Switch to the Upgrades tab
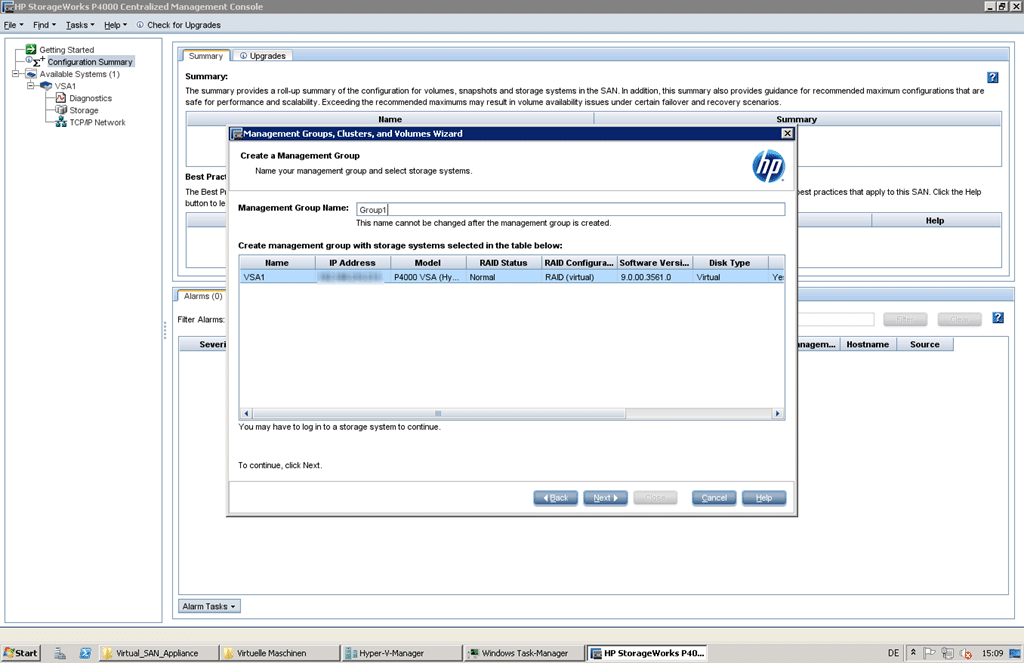This screenshot has width=1024, height=663. [x=263, y=56]
